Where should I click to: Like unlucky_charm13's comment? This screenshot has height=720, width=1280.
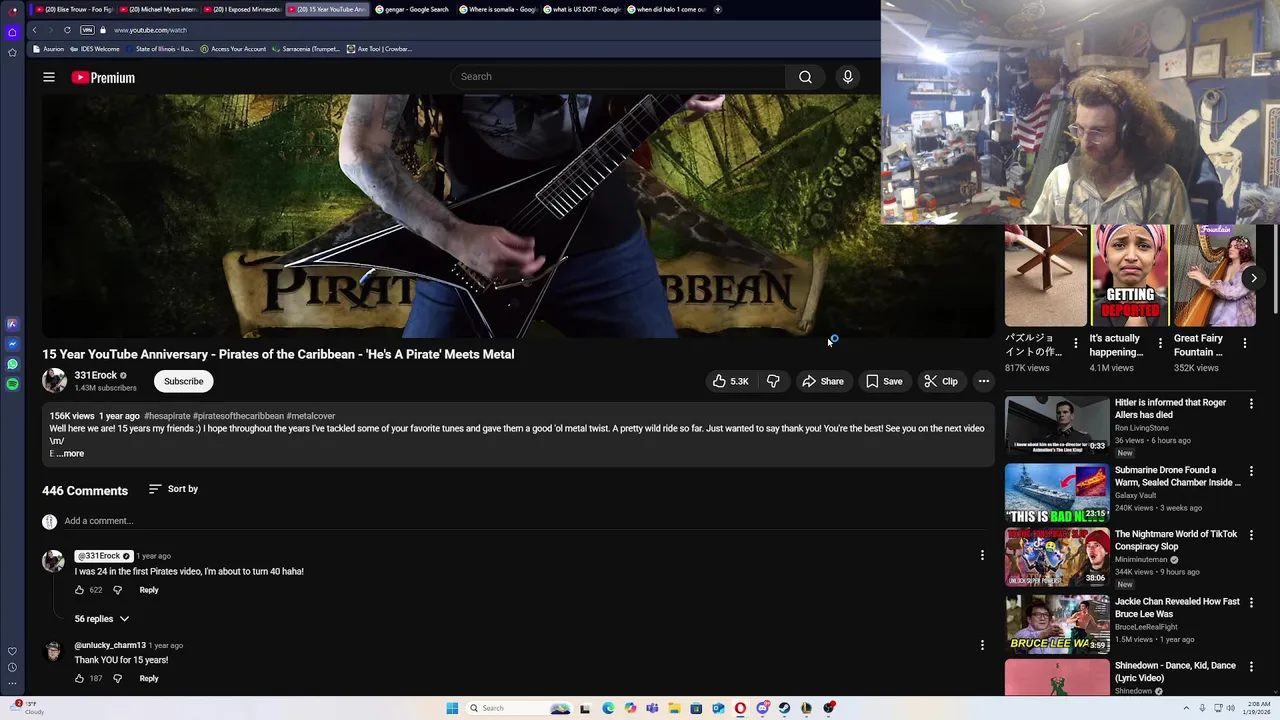click(x=80, y=678)
